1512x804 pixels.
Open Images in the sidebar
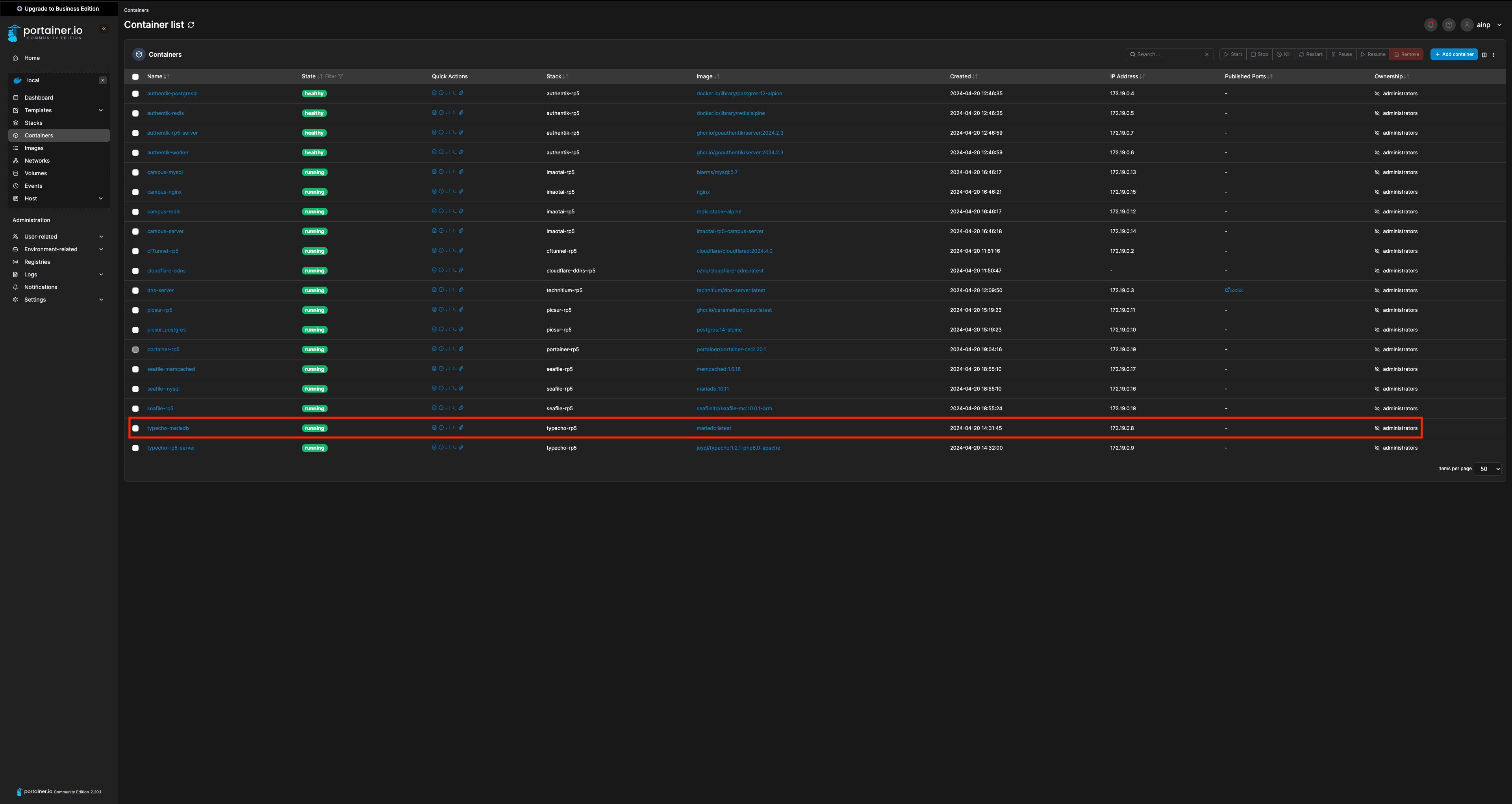click(59, 148)
